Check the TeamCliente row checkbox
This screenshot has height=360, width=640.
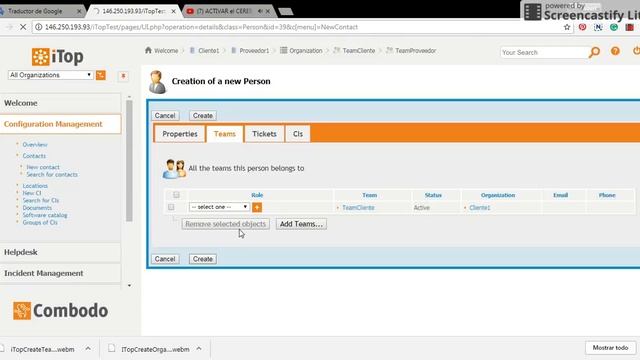(171, 207)
